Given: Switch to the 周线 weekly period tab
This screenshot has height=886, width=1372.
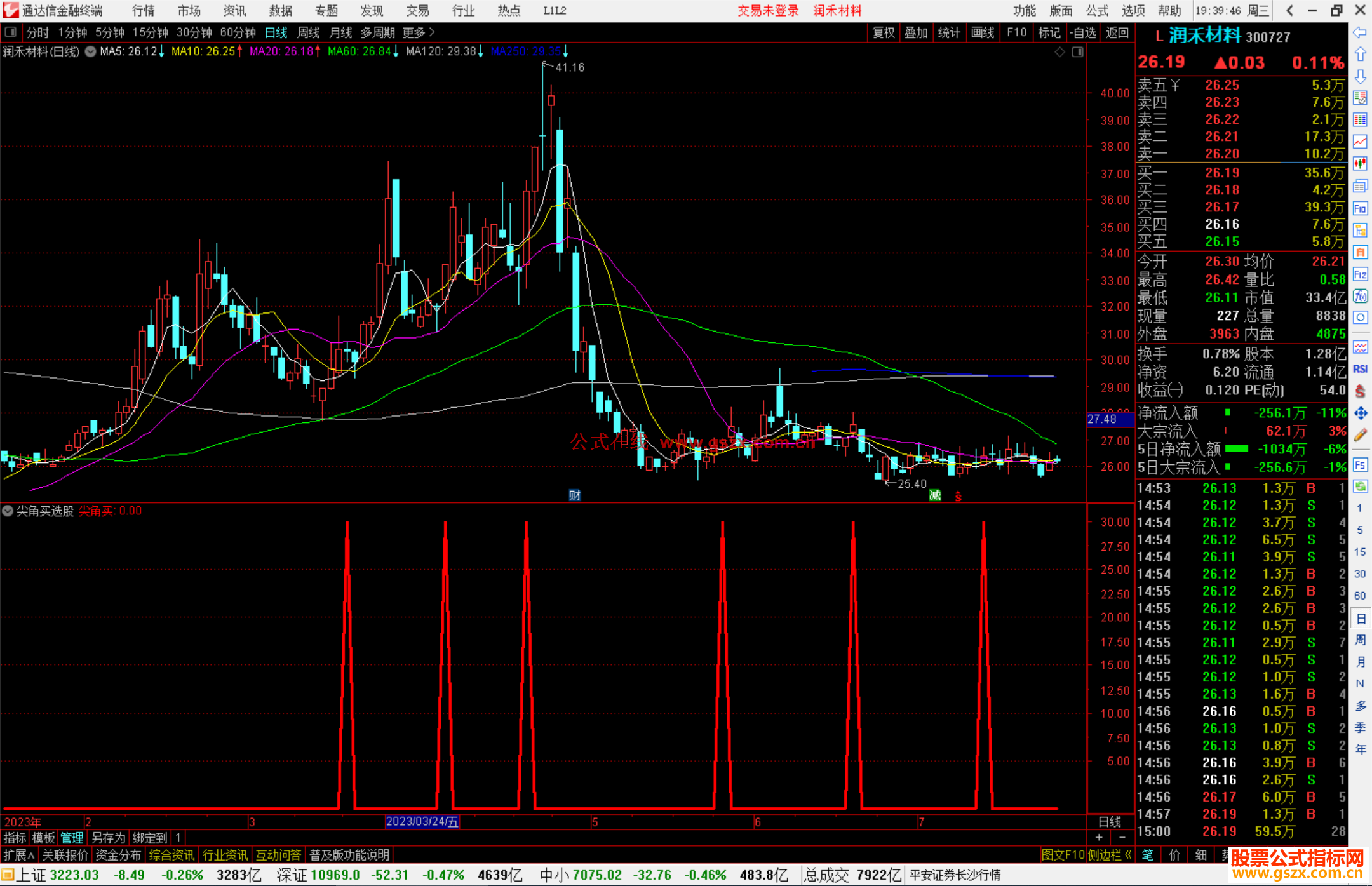Looking at the screenshot, I should (309, 32).
